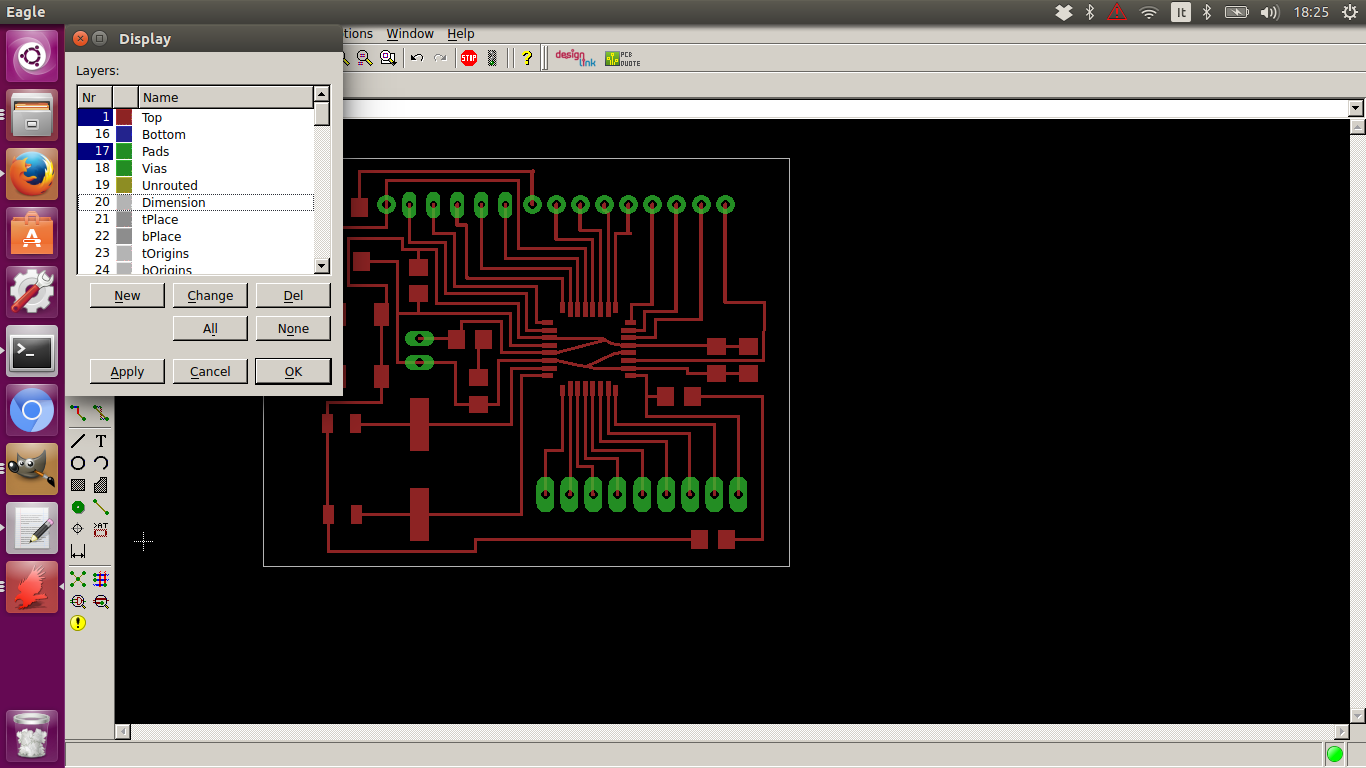Click the Nr column header
Screen dimensions: 1366x768
click(x=95, y=97)
